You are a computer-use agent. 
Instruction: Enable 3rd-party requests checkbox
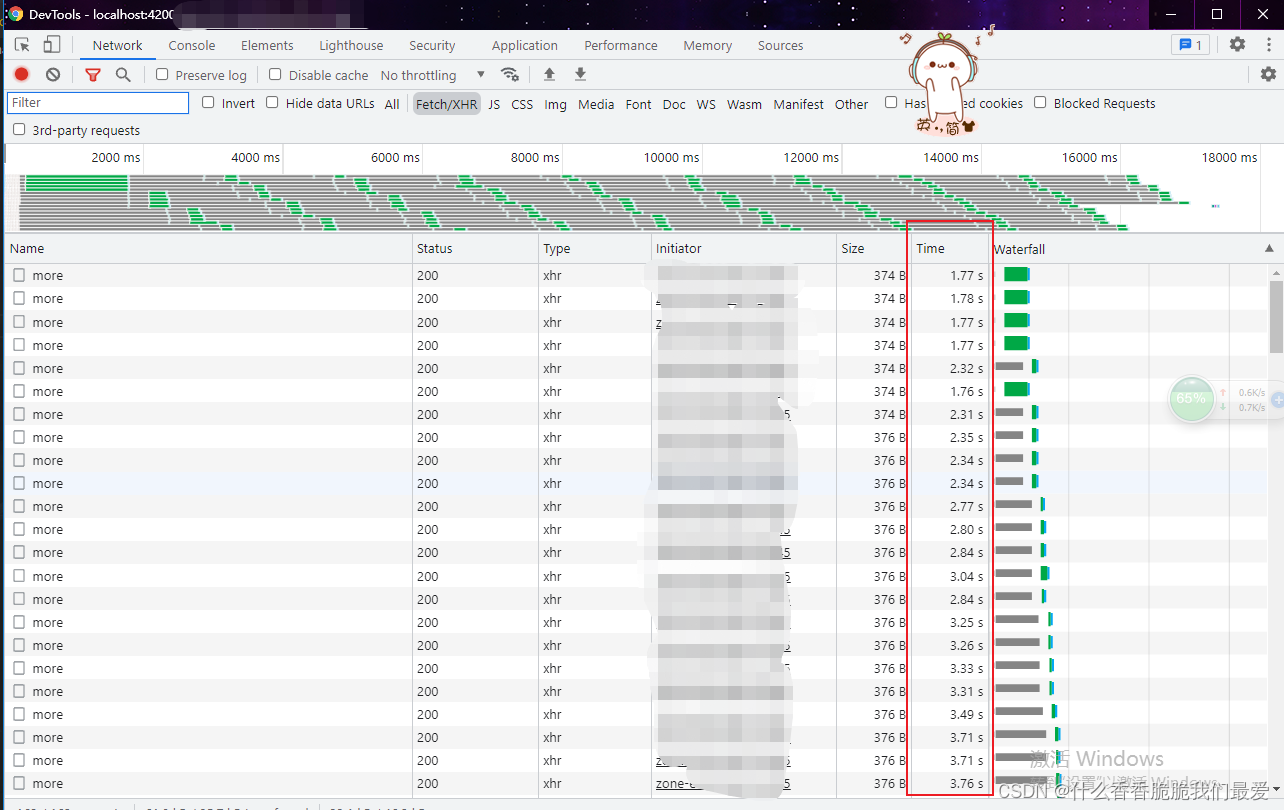click(19, 130)
